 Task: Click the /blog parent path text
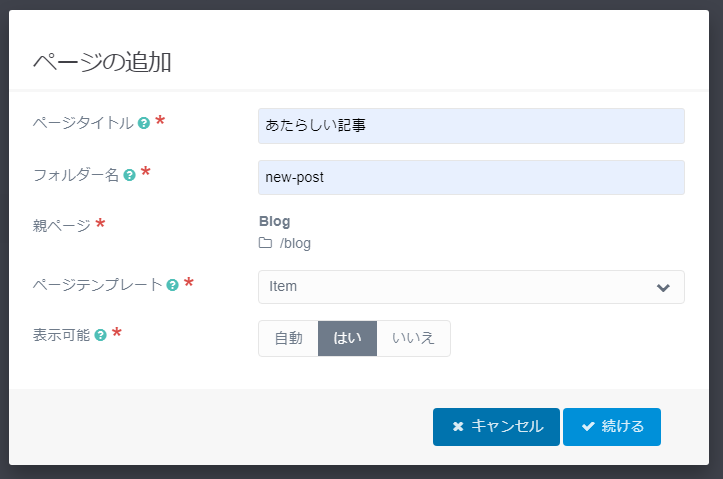click(295, 243)
